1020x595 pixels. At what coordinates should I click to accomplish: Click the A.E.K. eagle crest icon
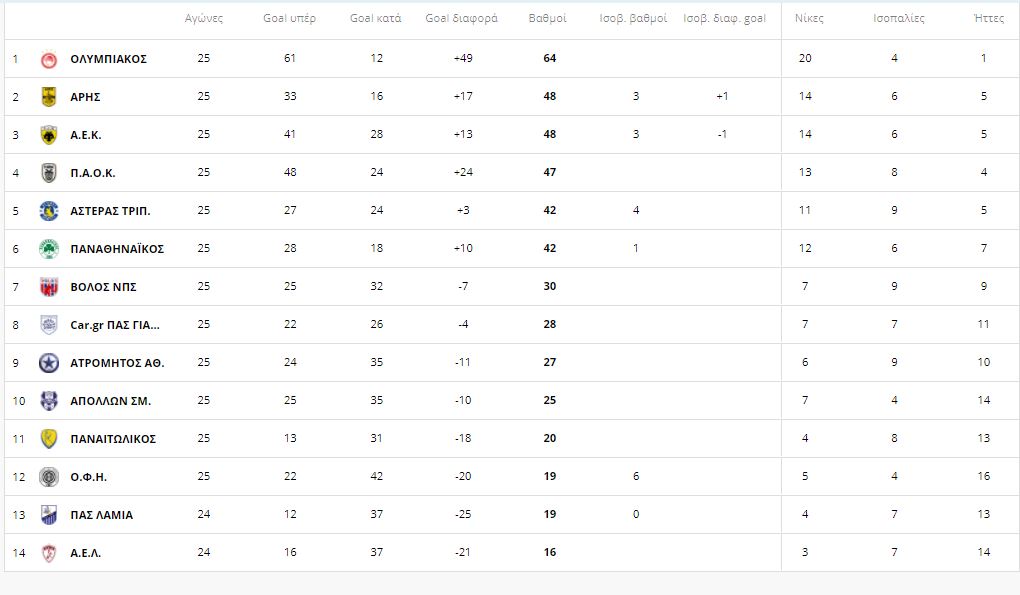pos(49,135)
